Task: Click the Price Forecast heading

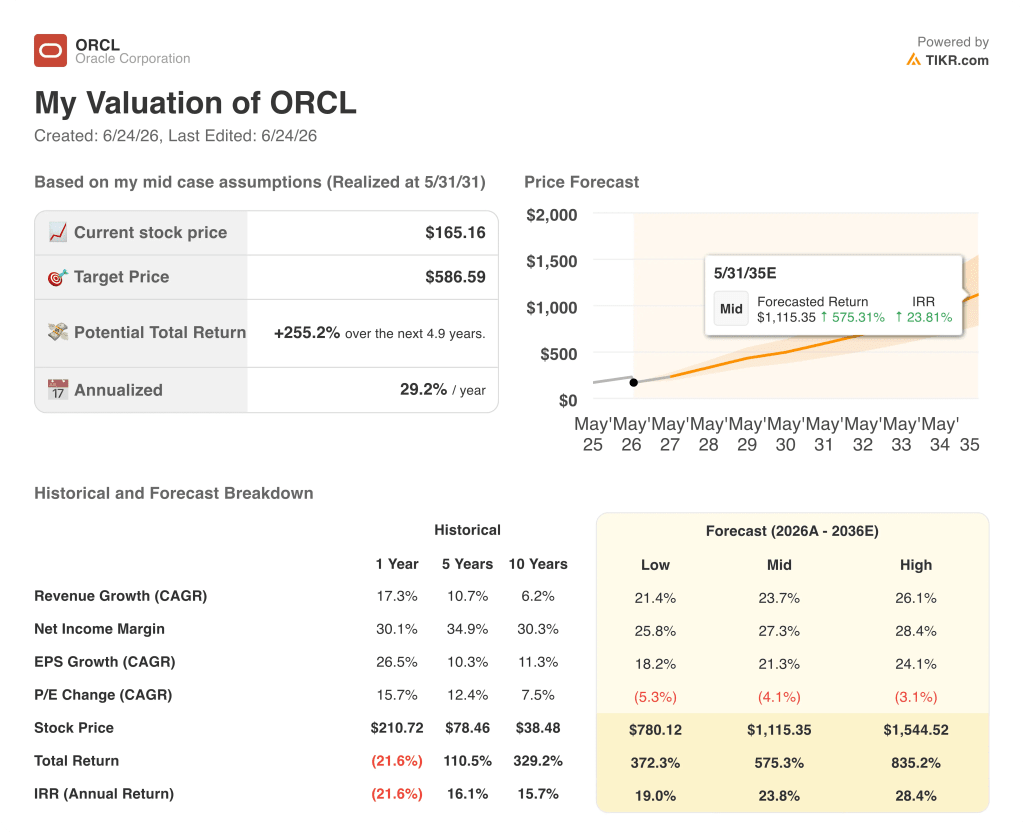Action: [x=581, y=182]
